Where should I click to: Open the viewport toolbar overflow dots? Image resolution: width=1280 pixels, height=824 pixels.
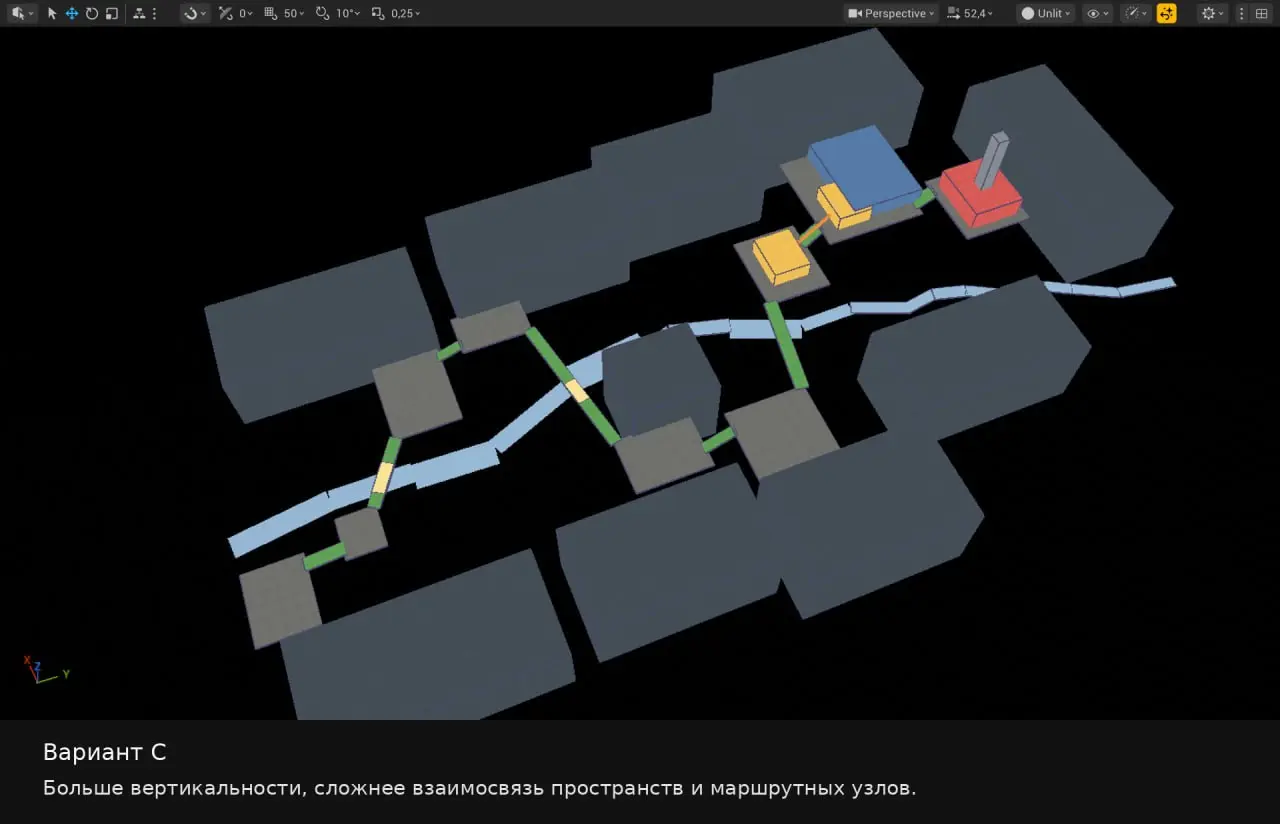1242,14
